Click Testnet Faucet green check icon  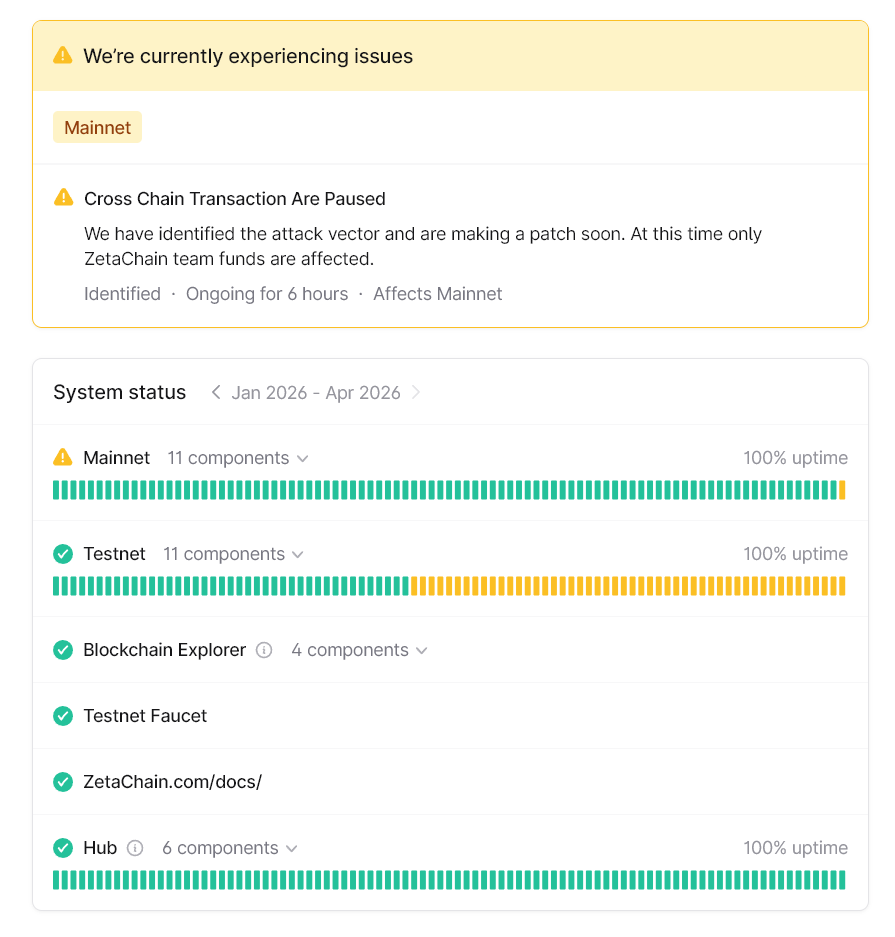pos(63,716)
